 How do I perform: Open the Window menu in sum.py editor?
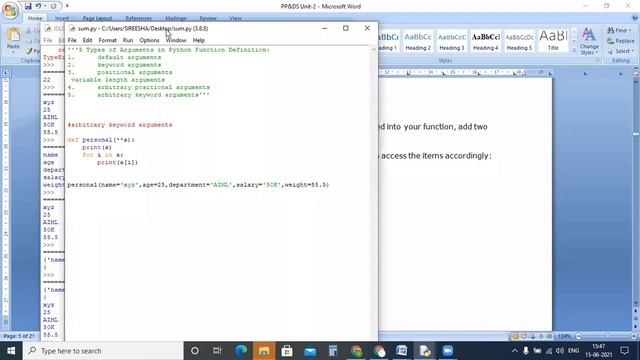pos(176,40)
